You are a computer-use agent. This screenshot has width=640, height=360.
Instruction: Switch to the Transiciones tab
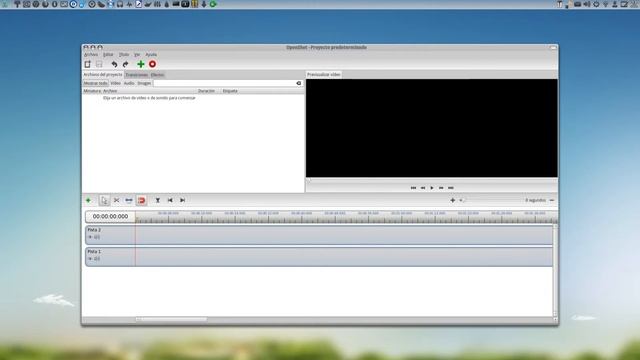pyautogui.click(x=136, y=75)
